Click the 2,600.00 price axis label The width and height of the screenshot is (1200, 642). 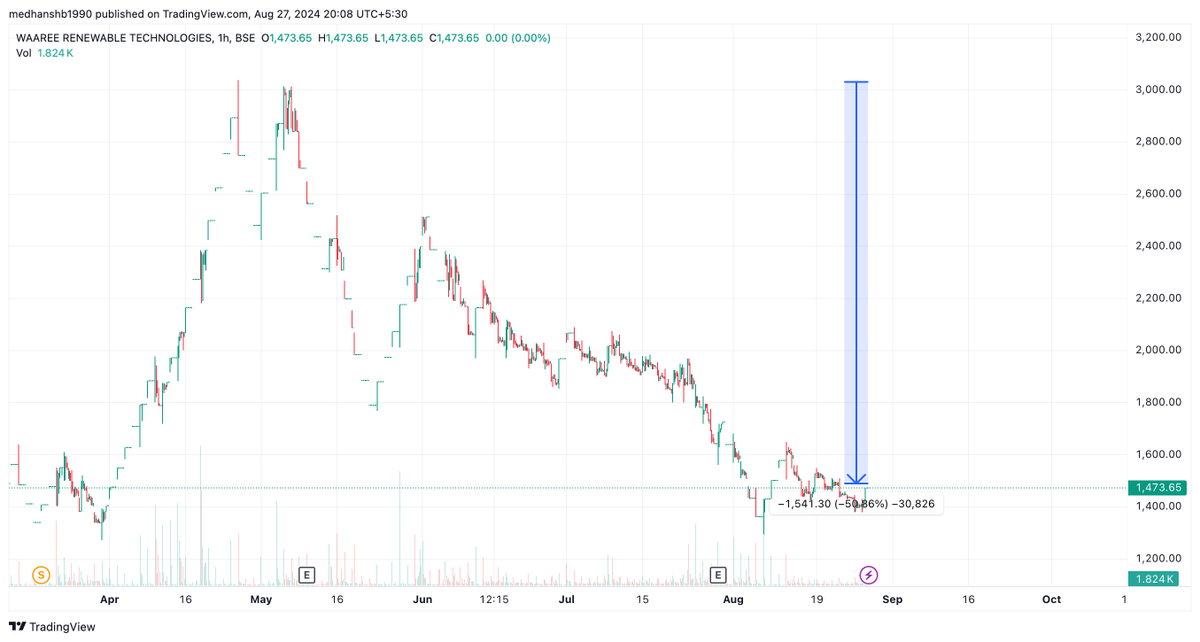1159,193
